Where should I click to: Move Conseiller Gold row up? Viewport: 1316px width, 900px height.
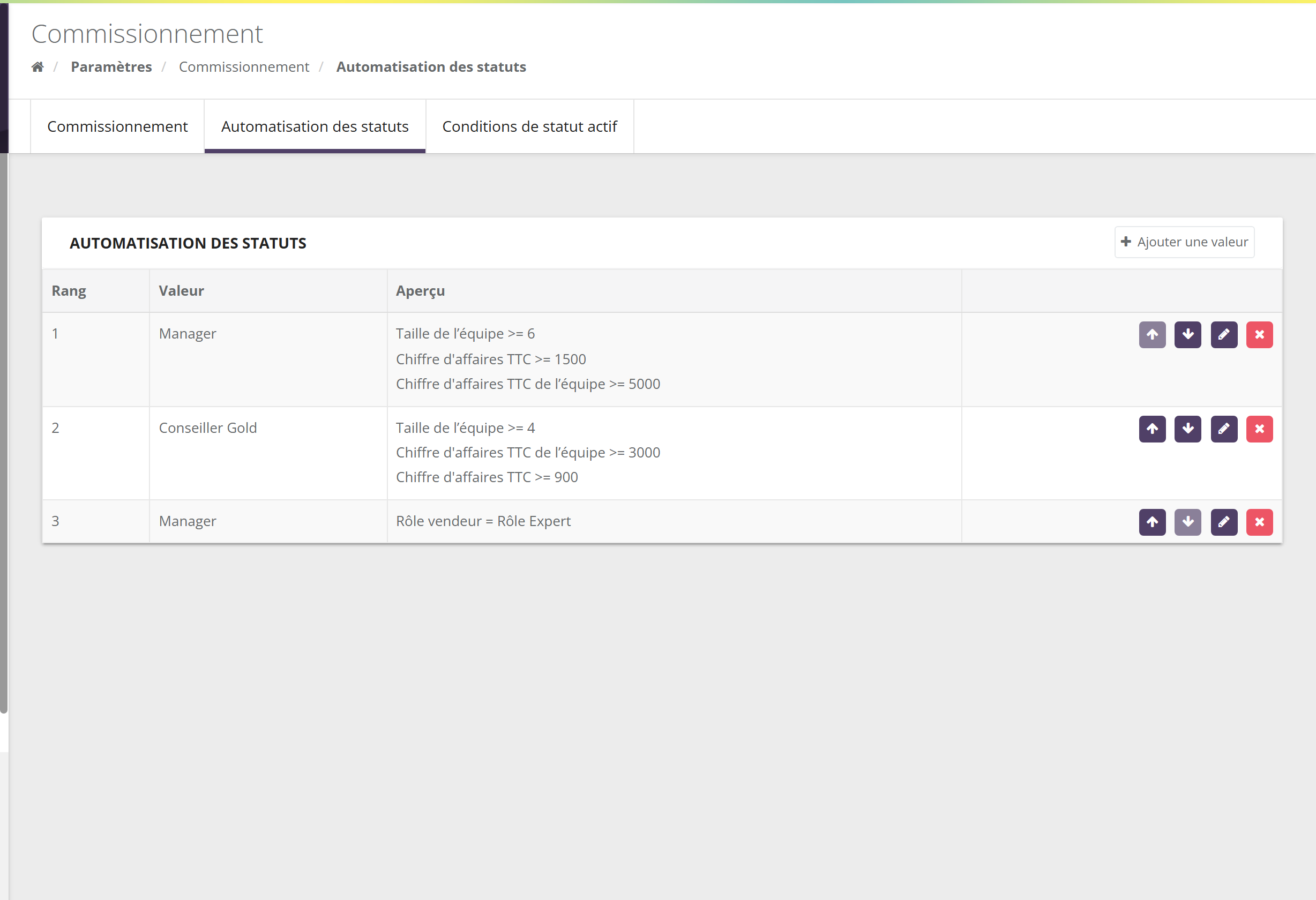point(1153,429)
